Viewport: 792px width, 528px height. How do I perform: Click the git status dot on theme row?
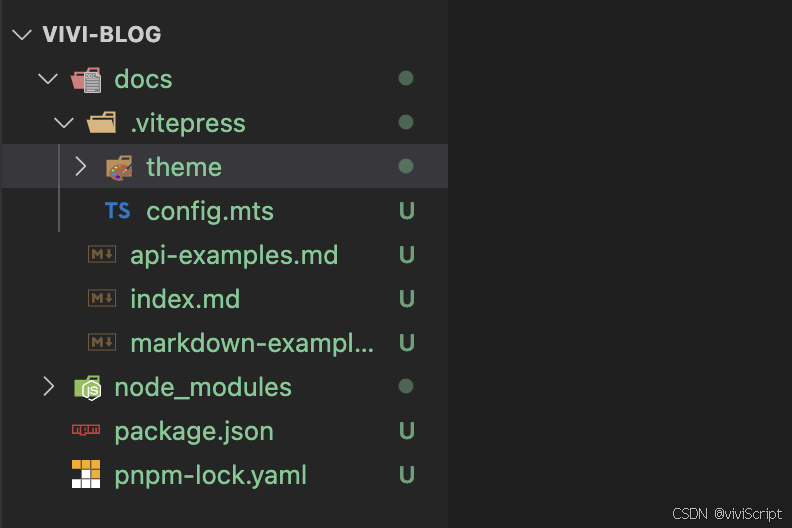(406, 166)
